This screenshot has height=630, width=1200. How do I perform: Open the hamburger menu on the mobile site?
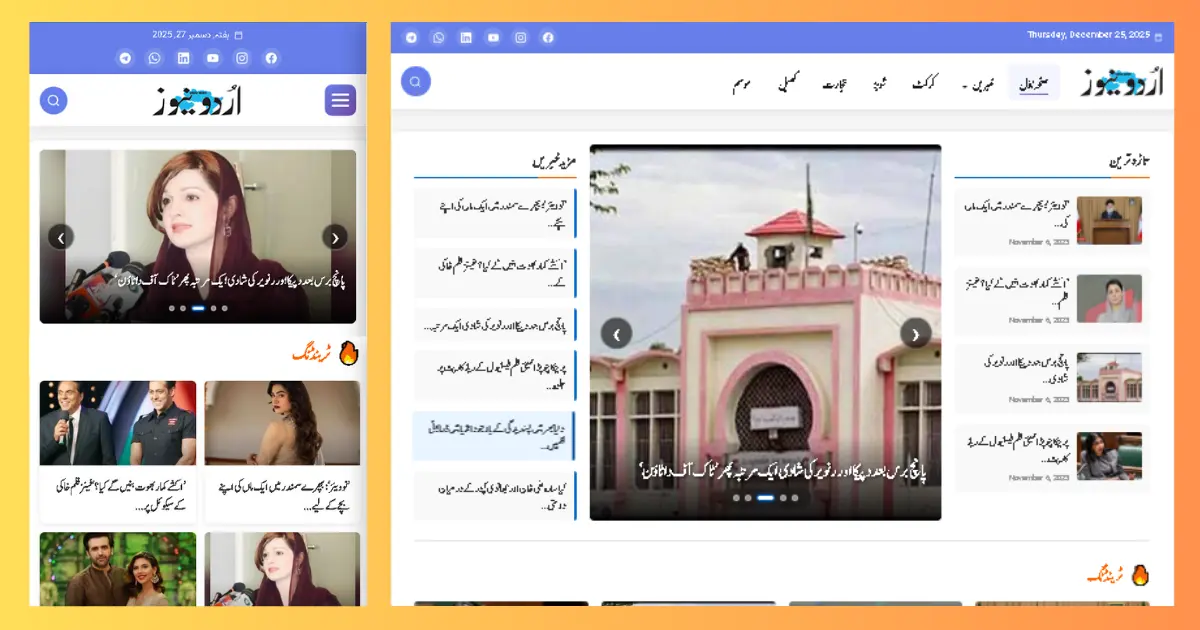(x=339, y=100)
